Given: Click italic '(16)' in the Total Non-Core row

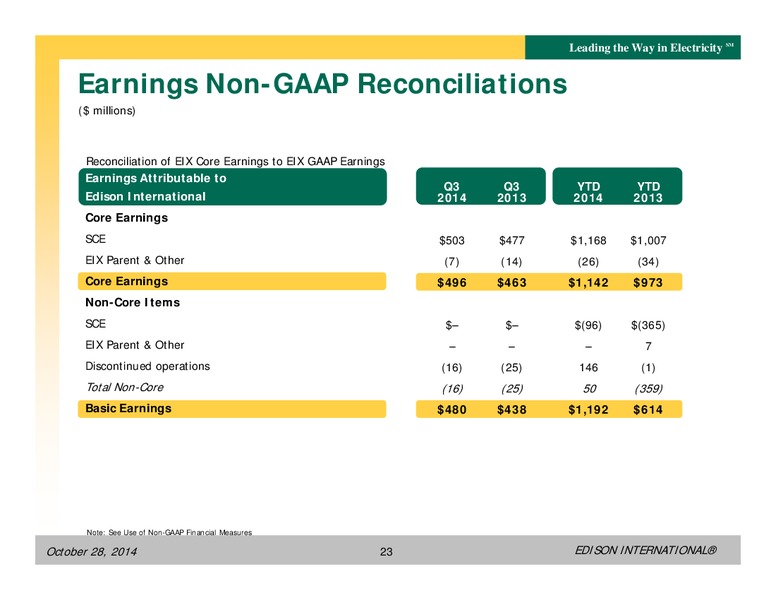Looking at the screenshot, I should 452,389.
